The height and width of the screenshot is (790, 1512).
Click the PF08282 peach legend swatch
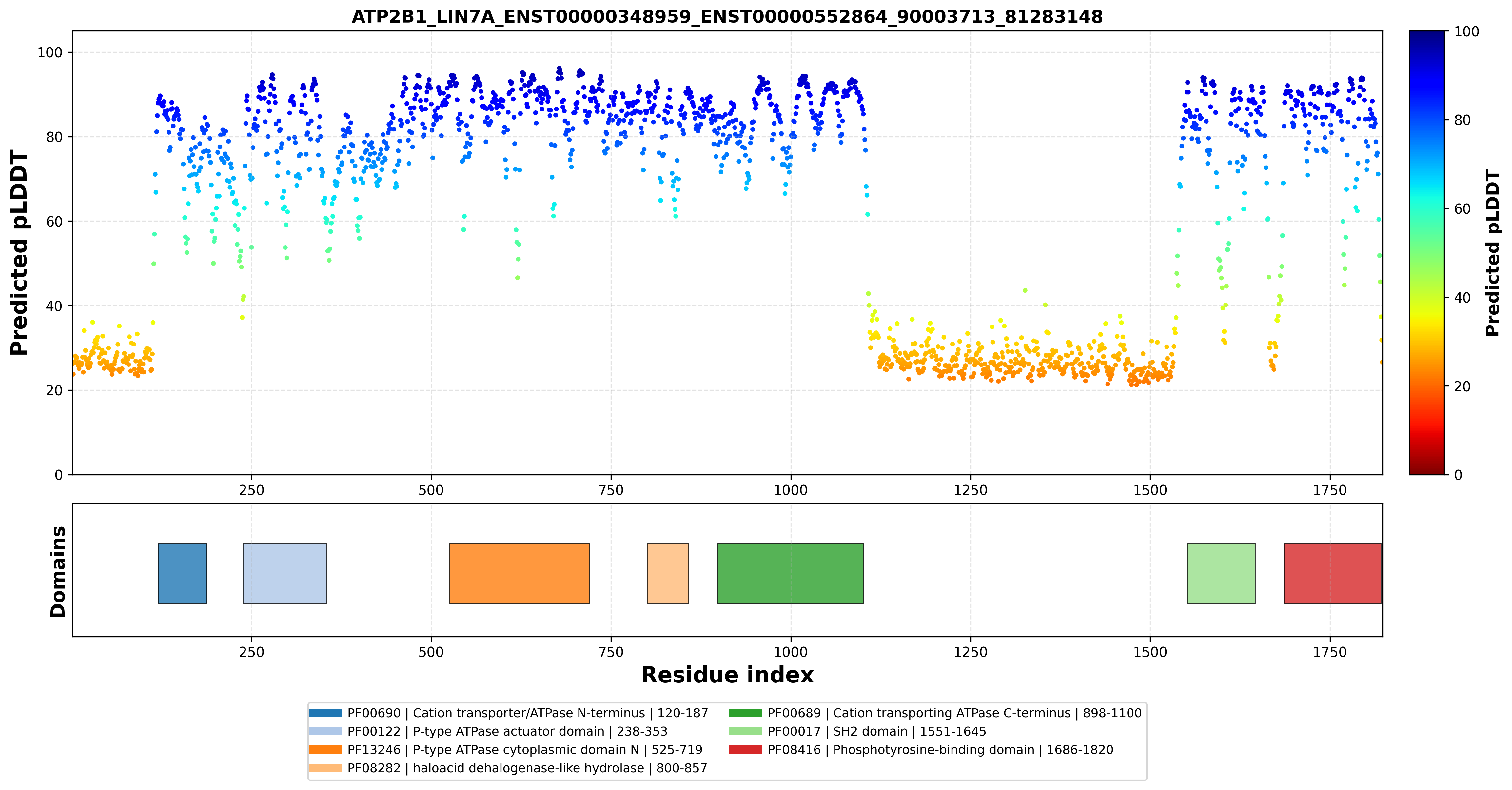click(x=325, y=768)
